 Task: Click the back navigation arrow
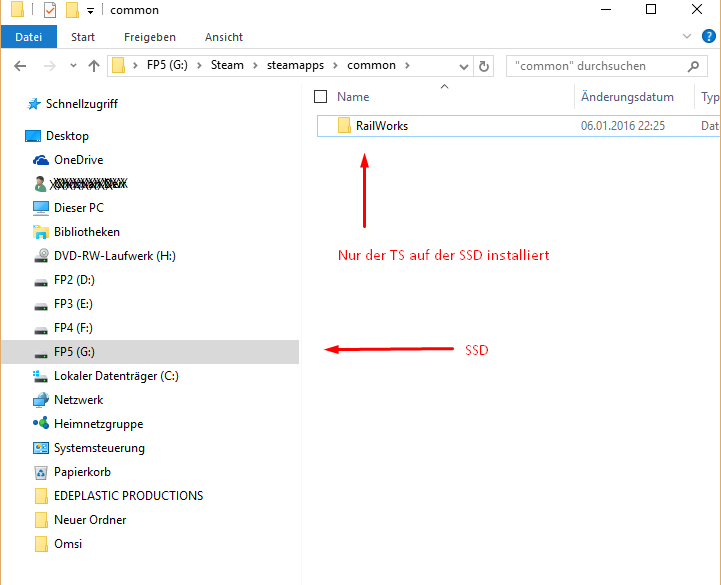[x=20, y=66]
